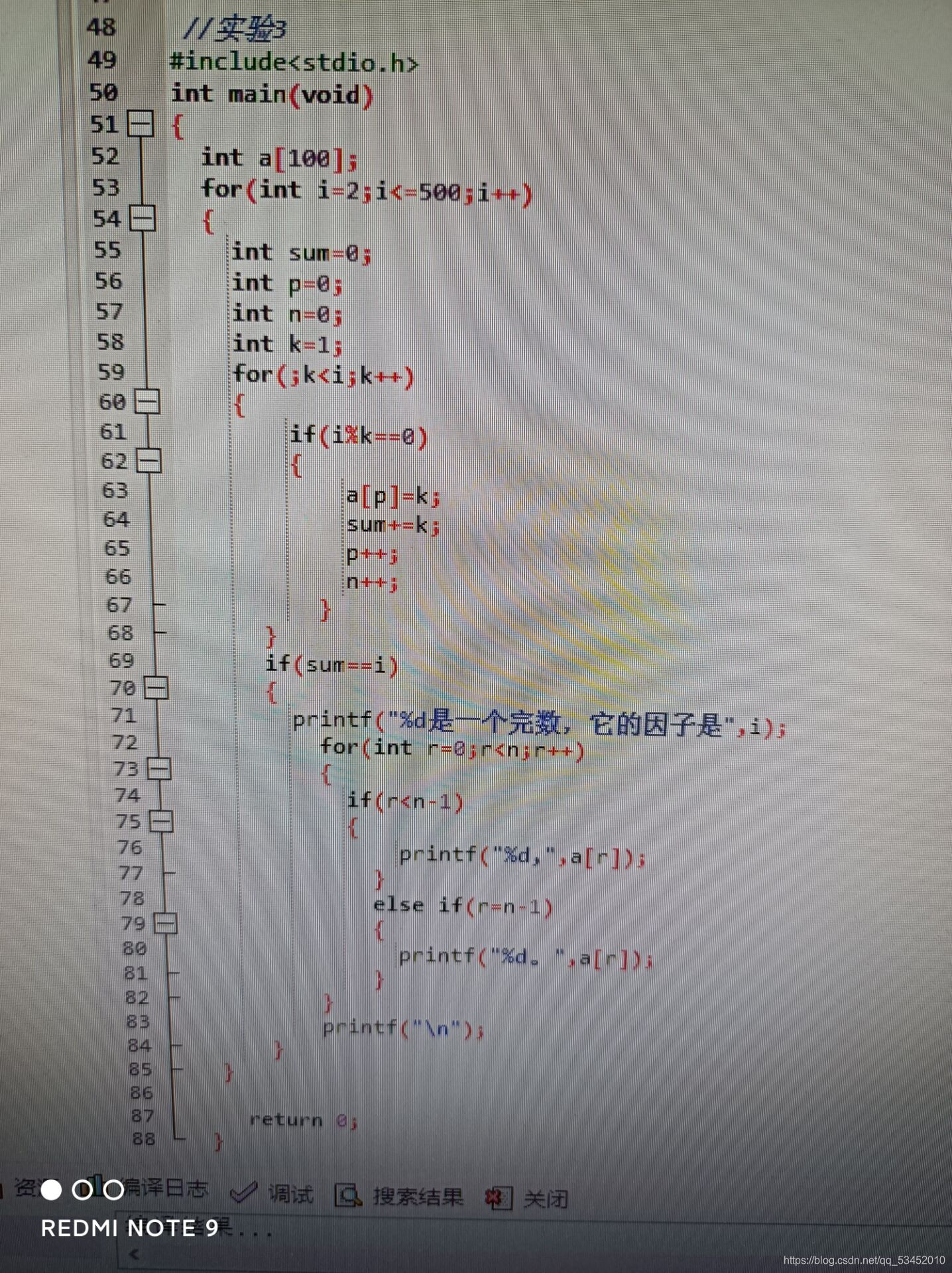Click the if(r<n-1) condition
The height and width of the screenshot is (1273, 952).
(x=405, y=801)
